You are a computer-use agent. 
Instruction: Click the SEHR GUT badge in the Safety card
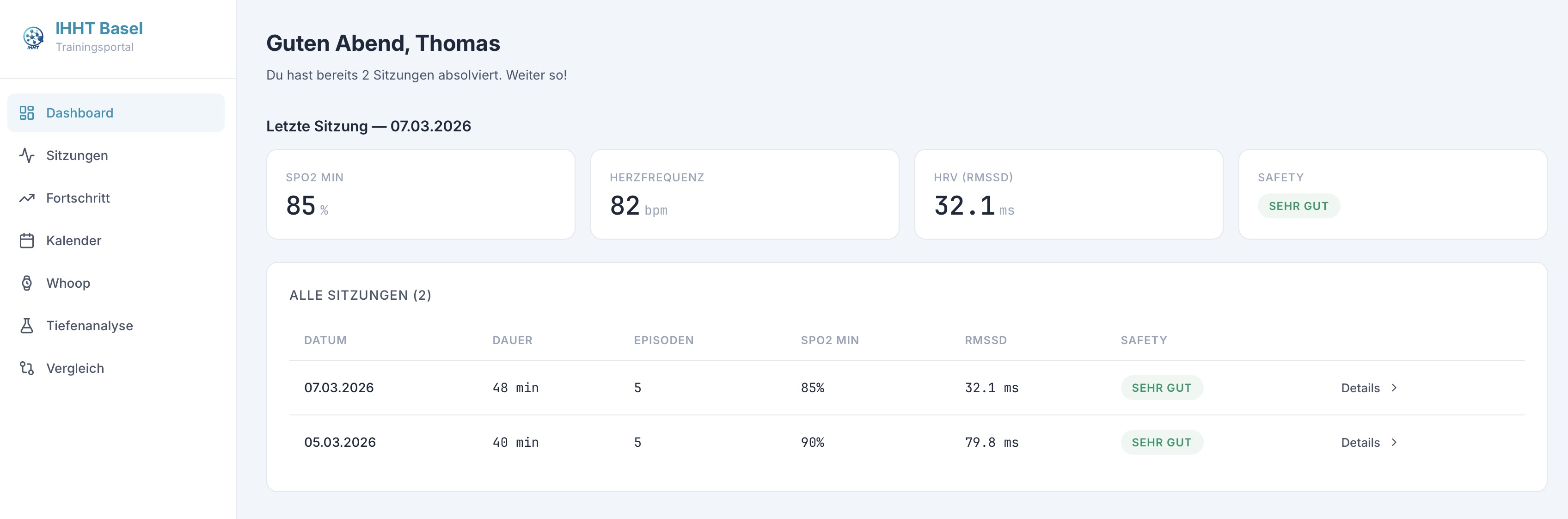pyautogui.click(x=1299, y=206)
